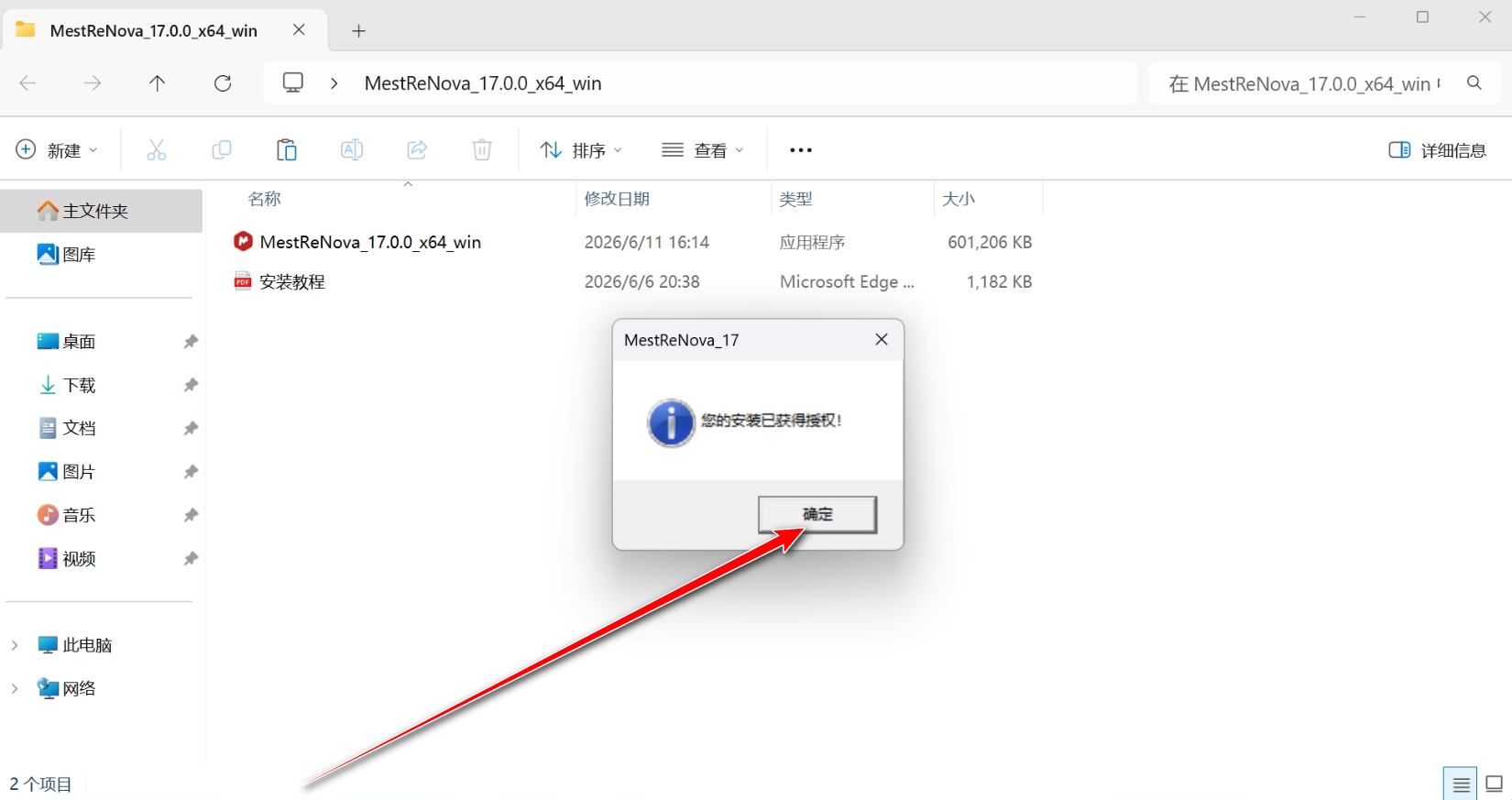This screenshot has width=1512, height=800.
Task: Expand the 网络 tree node
Action: 15,688
